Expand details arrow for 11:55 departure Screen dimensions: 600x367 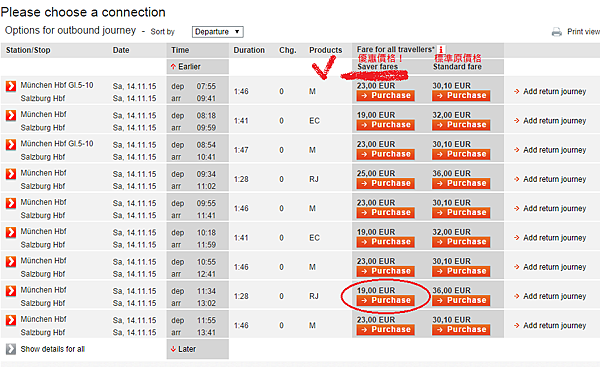click(11, 320)
